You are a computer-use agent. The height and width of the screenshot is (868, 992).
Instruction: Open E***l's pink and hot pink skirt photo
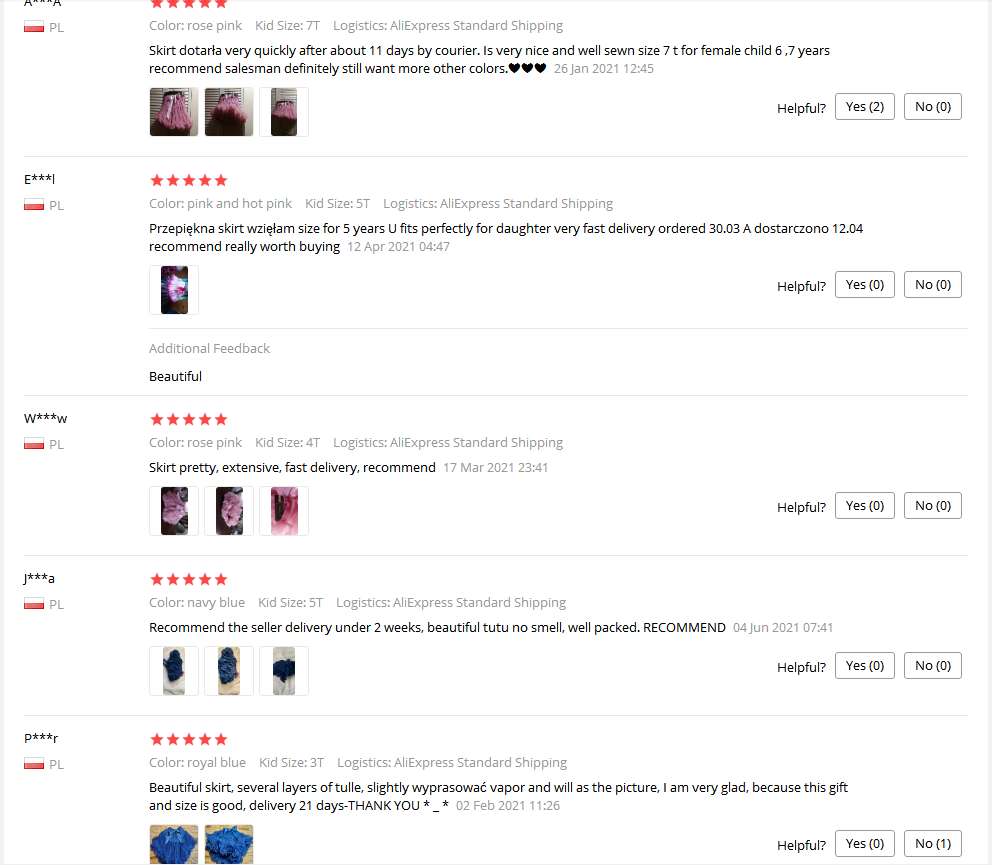coord(174,290)
